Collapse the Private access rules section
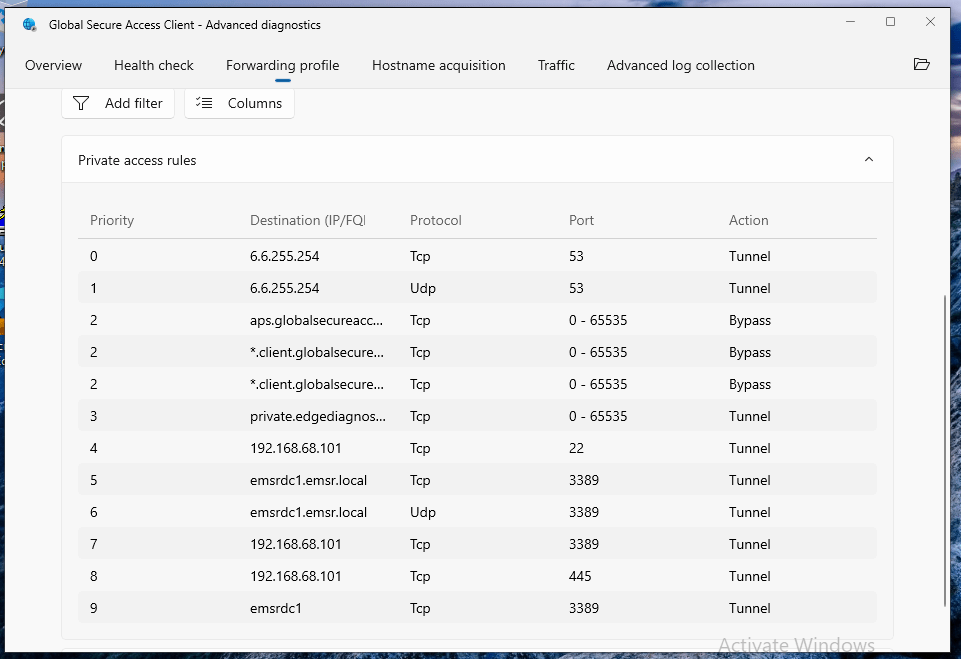Image resolution: width=961 pixels, height=659 pixels. 868,160
